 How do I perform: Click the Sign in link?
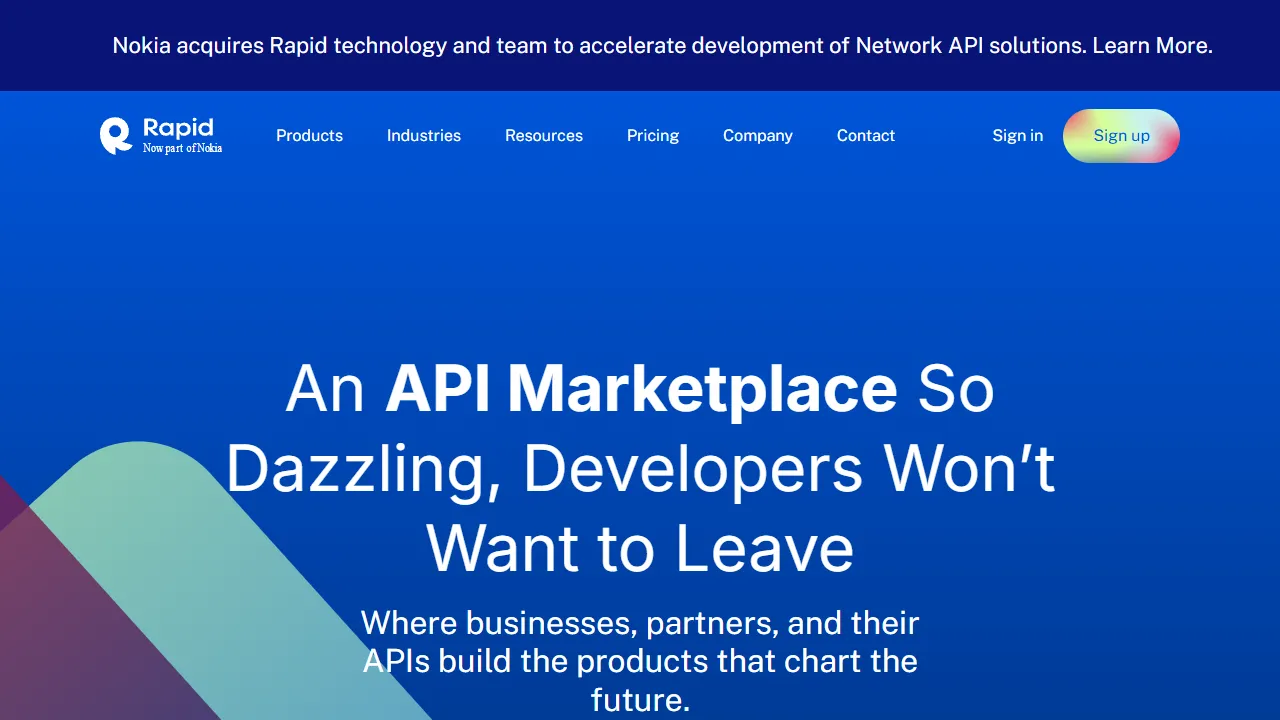click(1017, 136)
